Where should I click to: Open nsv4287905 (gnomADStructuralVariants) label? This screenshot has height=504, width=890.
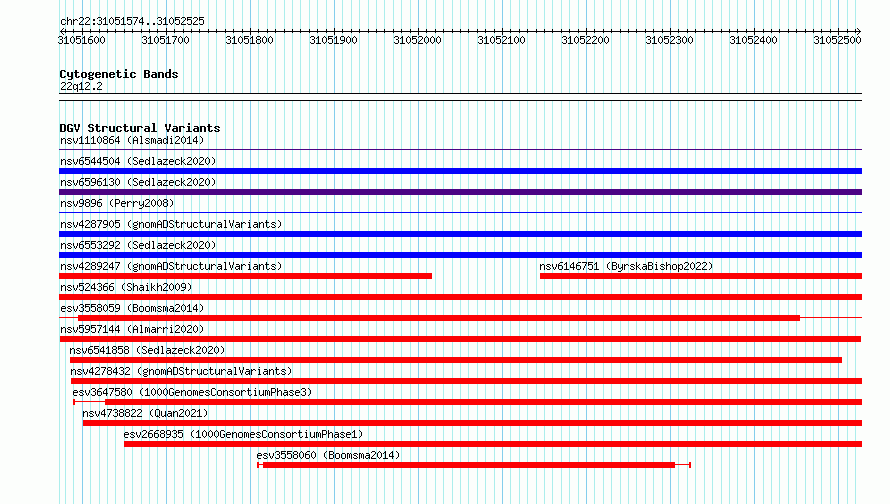click(171, 224)
